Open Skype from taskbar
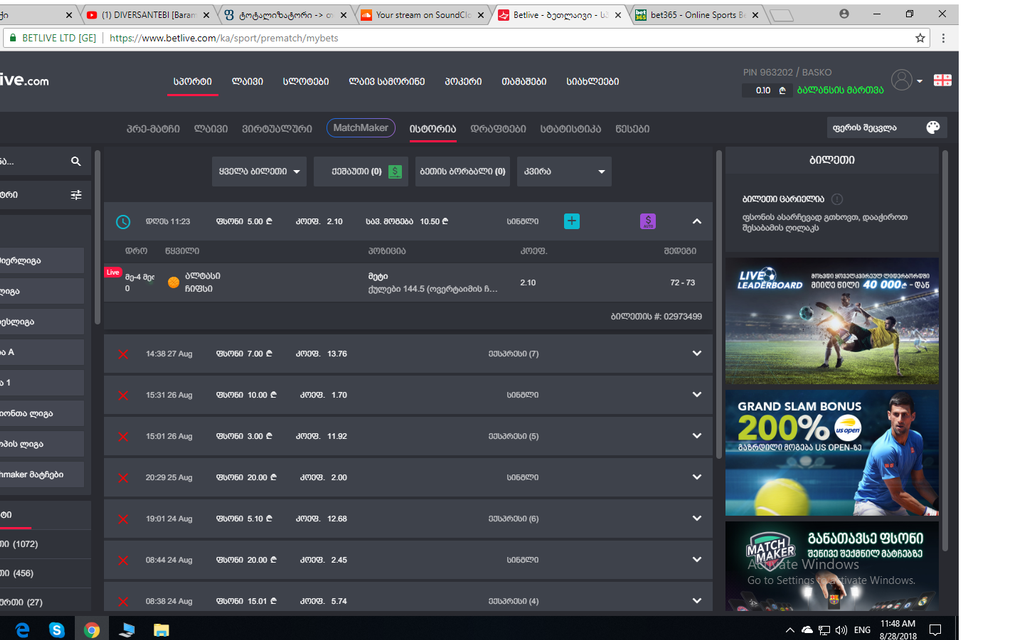Screen dimensions: 1024x640 [x=57, y=630]
